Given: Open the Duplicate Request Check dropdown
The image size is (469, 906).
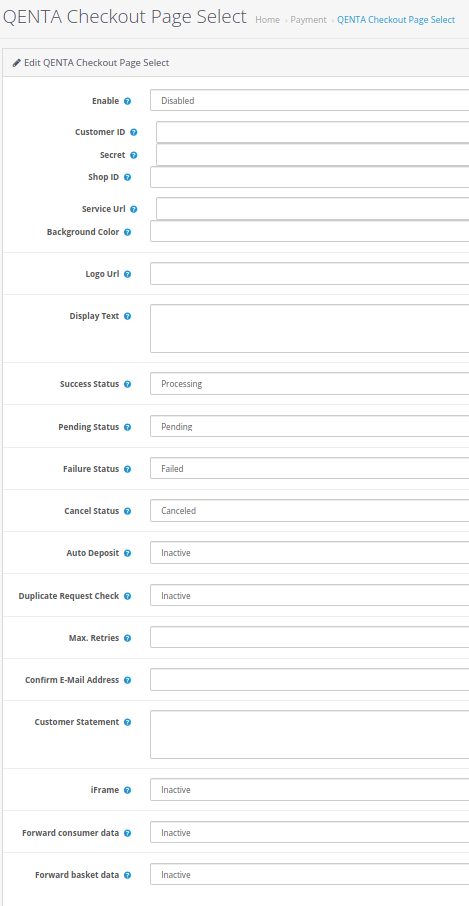Looking at the screenshot, I should pos(310,596).
